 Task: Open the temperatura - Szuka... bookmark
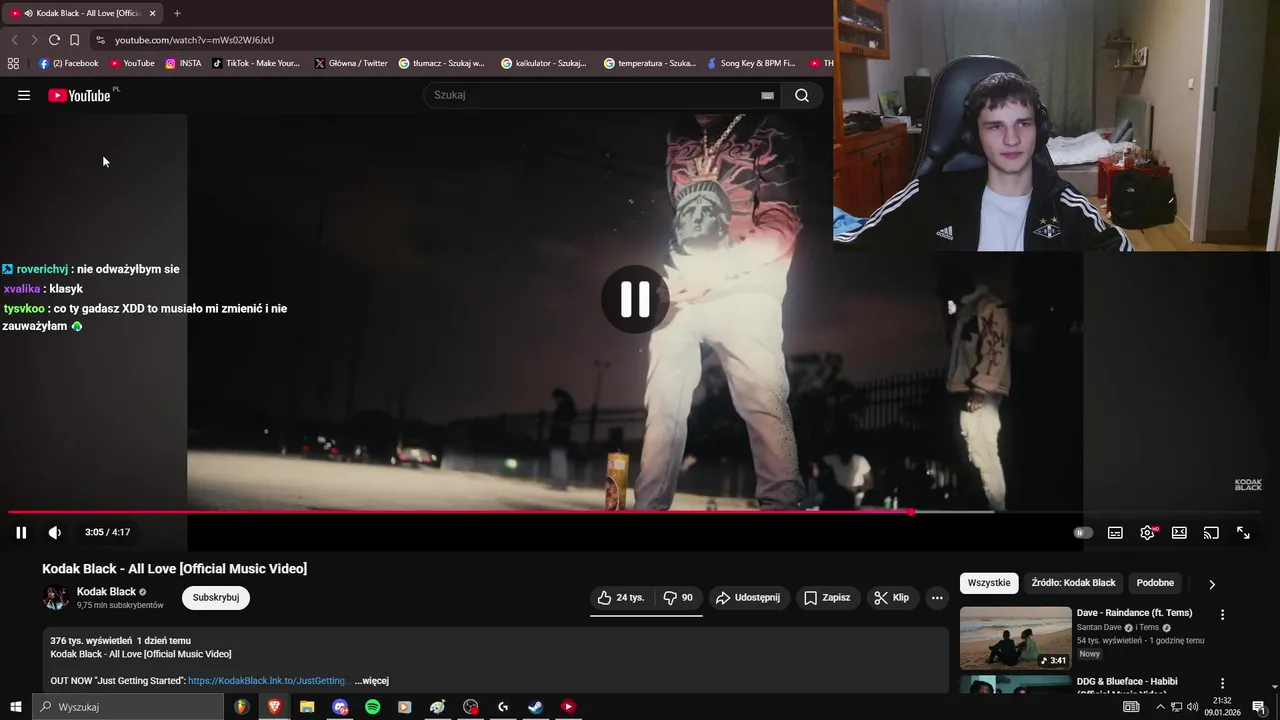[x=650, y=63]
